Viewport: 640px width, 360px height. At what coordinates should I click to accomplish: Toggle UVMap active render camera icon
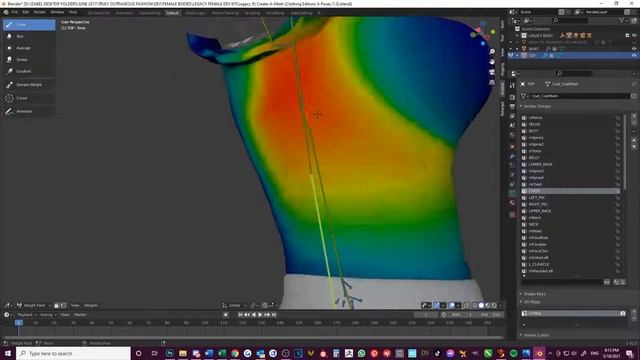(623, 313)
